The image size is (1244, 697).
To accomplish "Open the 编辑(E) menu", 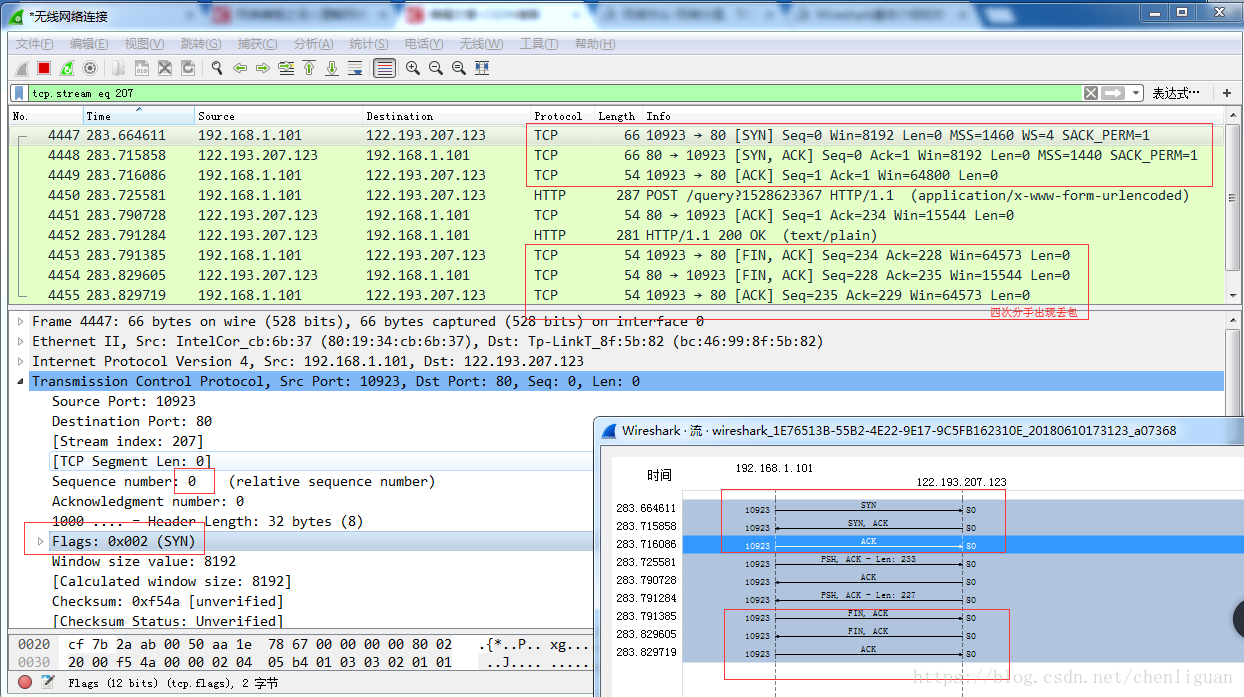I will (x=89, y=44).
